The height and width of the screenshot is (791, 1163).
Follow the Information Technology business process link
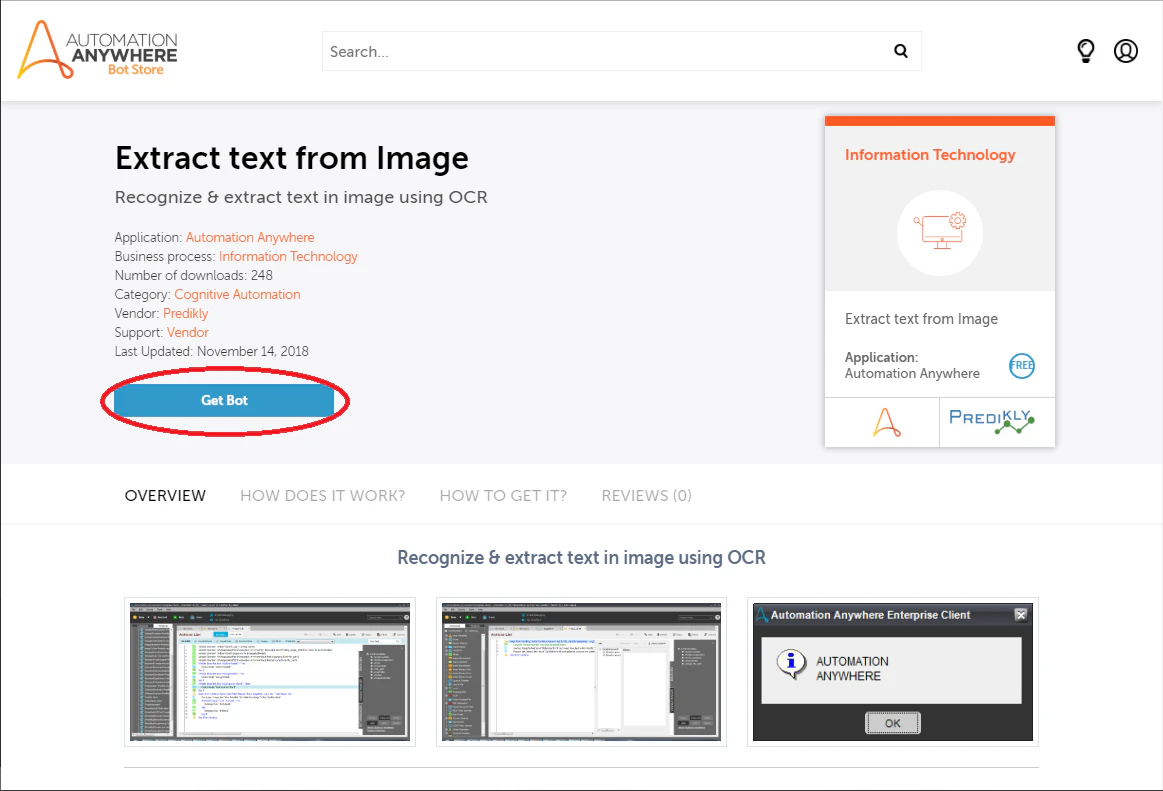(x=288, y=256)
